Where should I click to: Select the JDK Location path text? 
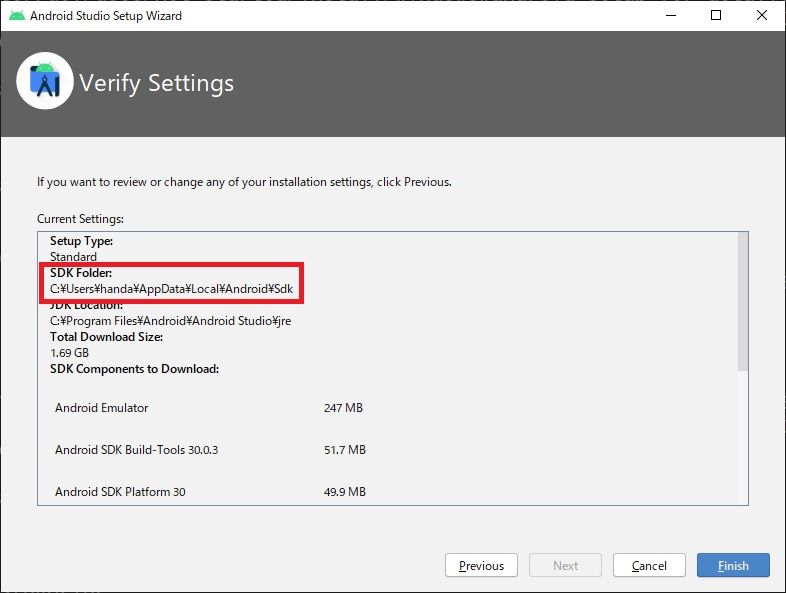pyautogui.click(x=170, y=321)
